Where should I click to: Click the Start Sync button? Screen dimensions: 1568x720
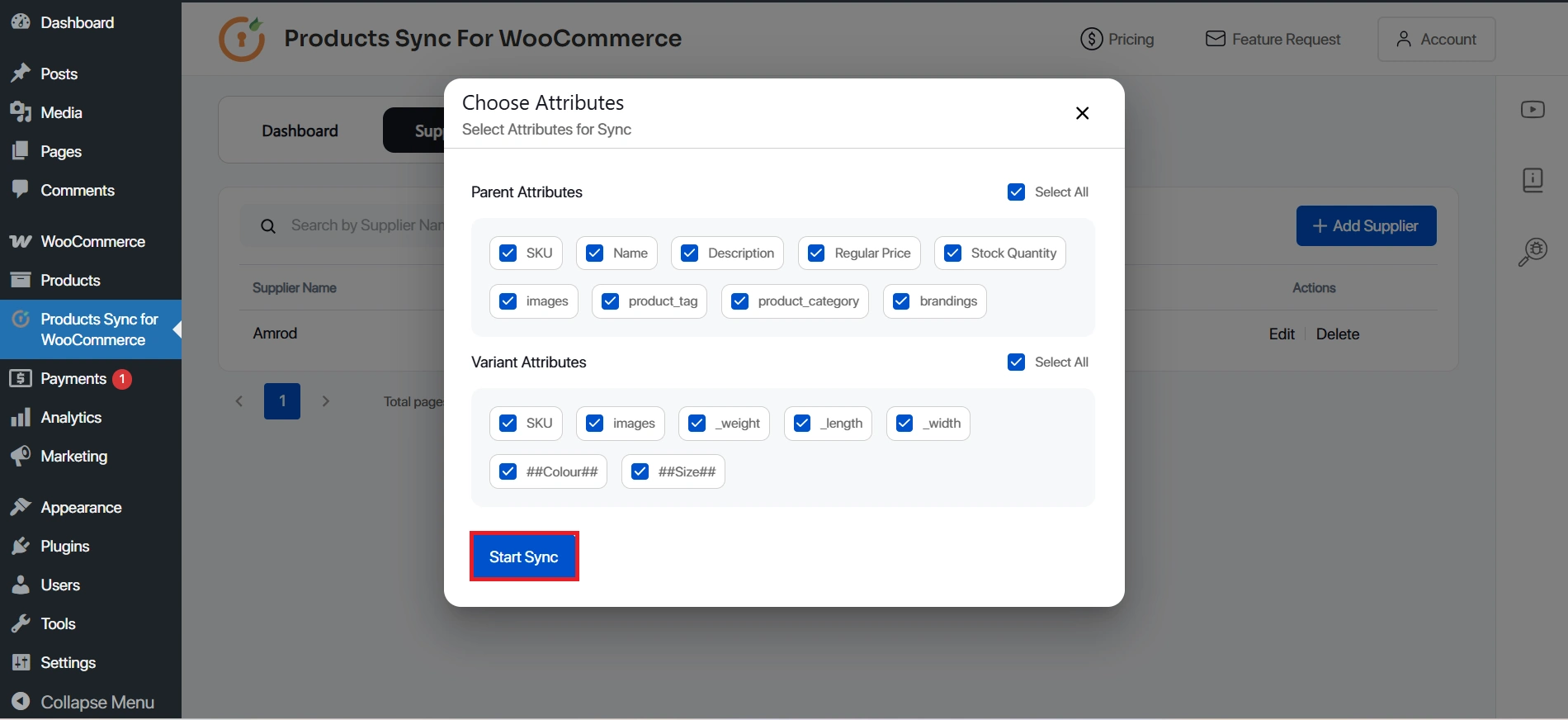(x=524, y=557)
